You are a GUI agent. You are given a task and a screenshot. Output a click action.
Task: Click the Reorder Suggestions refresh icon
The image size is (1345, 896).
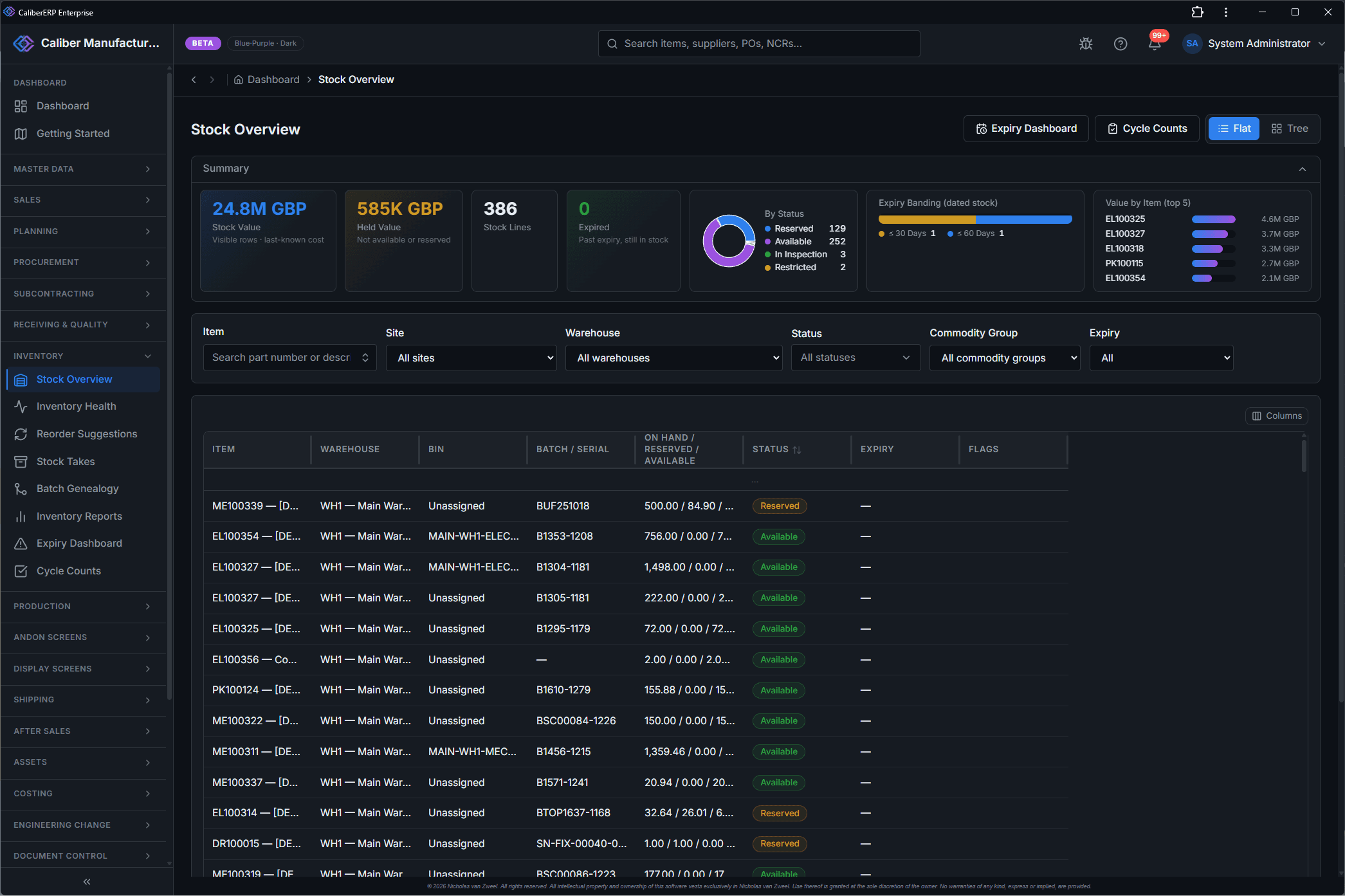click(21, 434)
